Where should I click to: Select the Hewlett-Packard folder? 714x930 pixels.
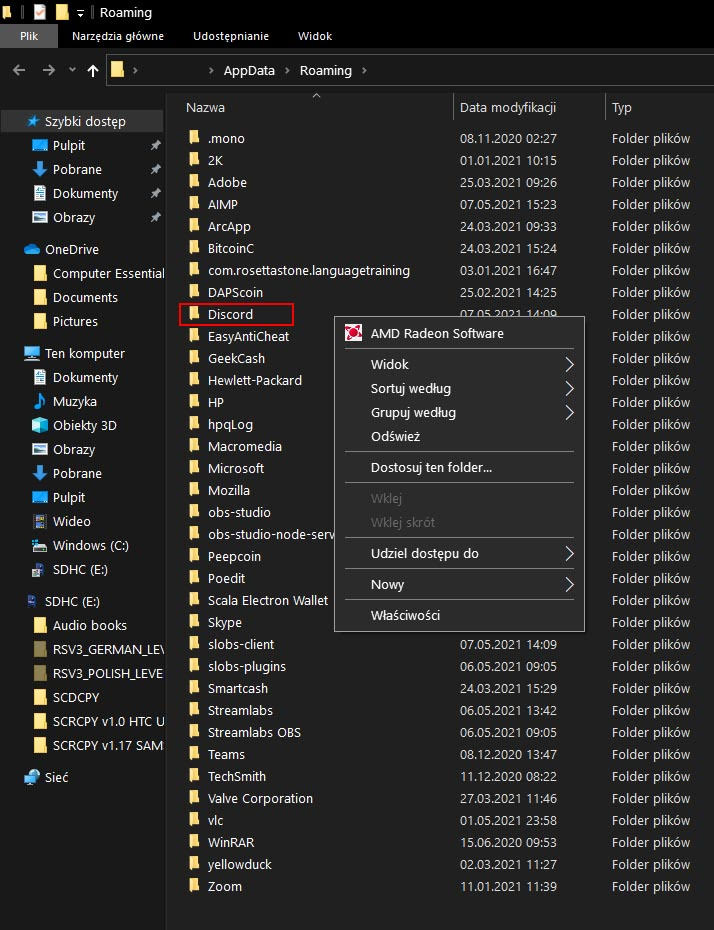[x=254, y=380]
